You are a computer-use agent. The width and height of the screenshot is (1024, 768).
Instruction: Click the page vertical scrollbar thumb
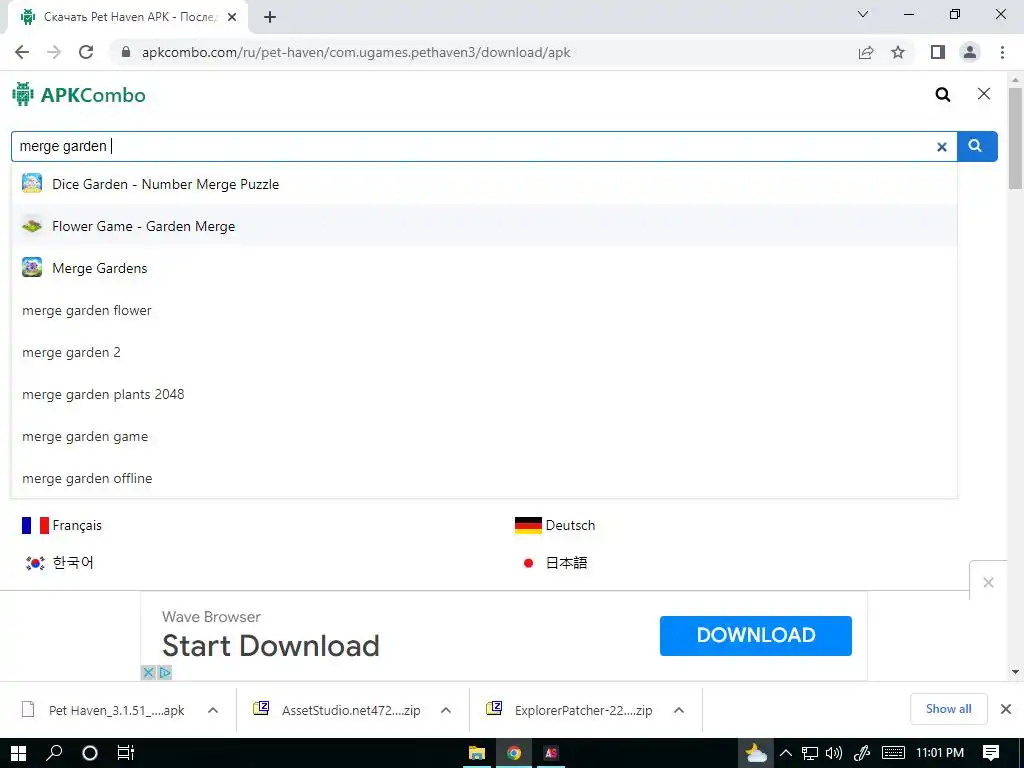1015,138
